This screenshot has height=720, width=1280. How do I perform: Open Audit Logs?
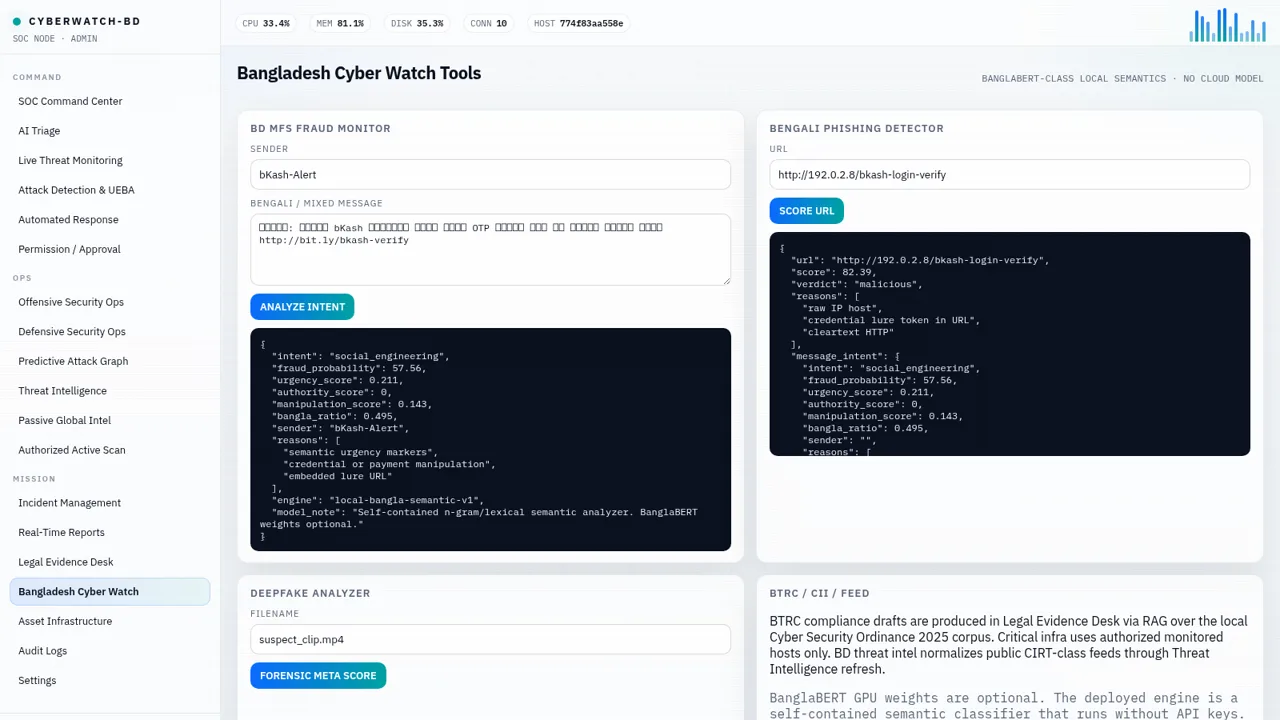click(110, 651)
